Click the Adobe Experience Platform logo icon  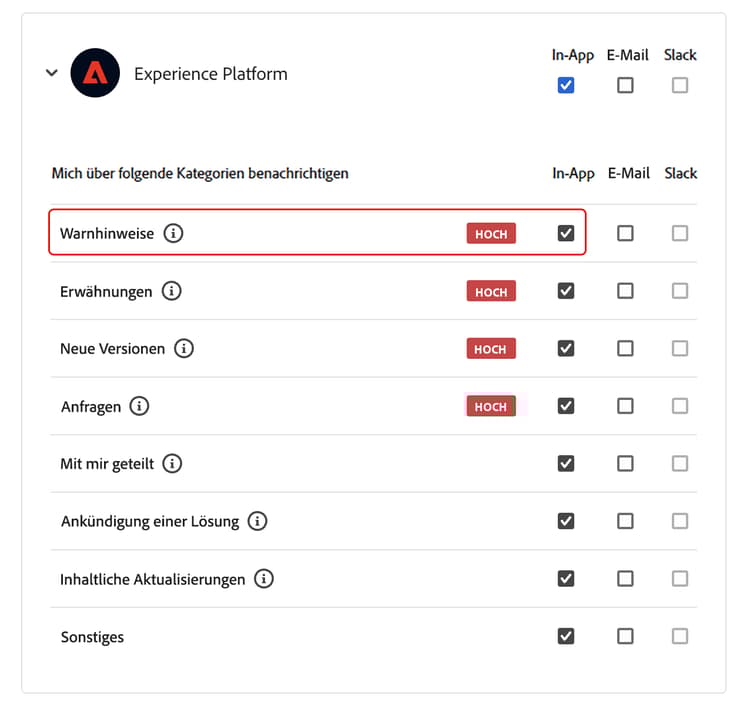pyautogui.click(x=95, y=73)
